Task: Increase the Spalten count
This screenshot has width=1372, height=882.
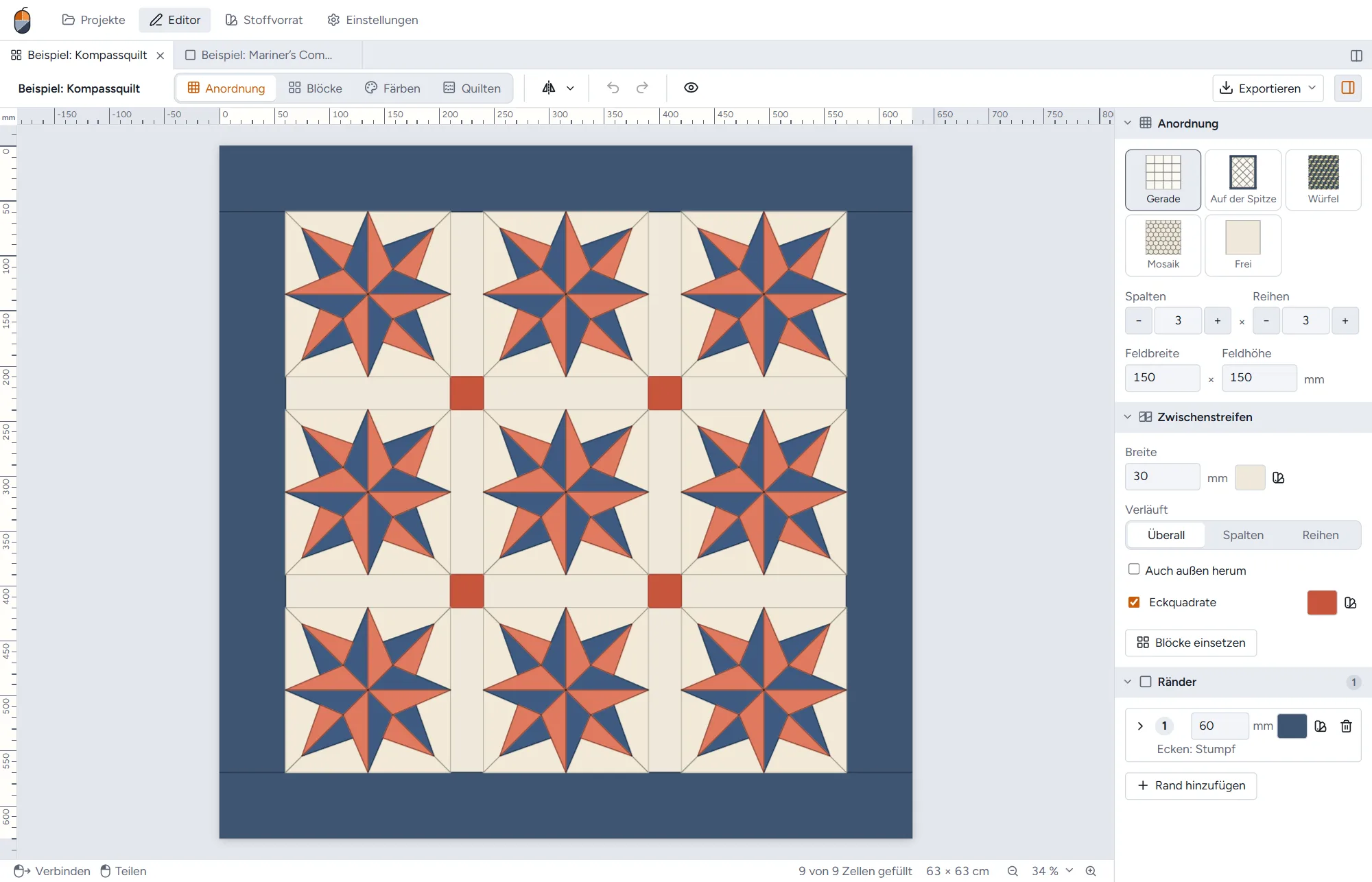Action: [1218, 320]
